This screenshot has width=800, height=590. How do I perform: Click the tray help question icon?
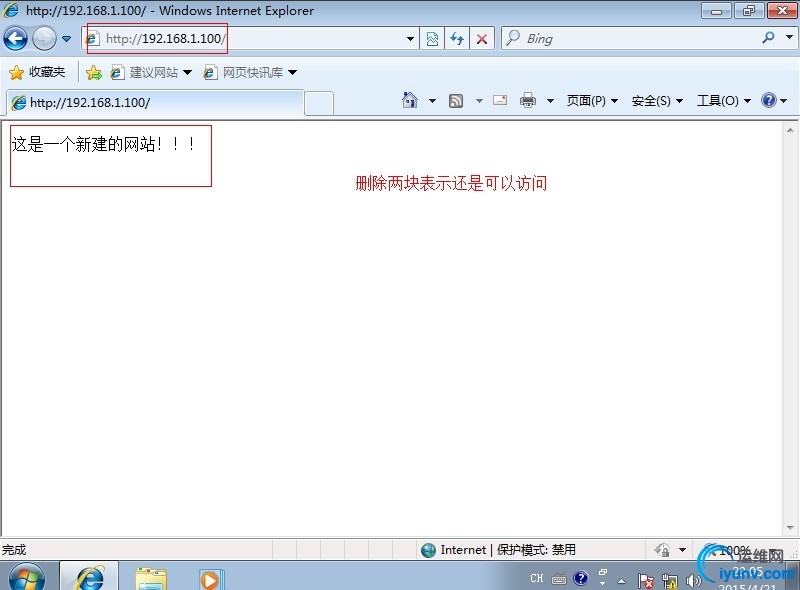point(580,578)
